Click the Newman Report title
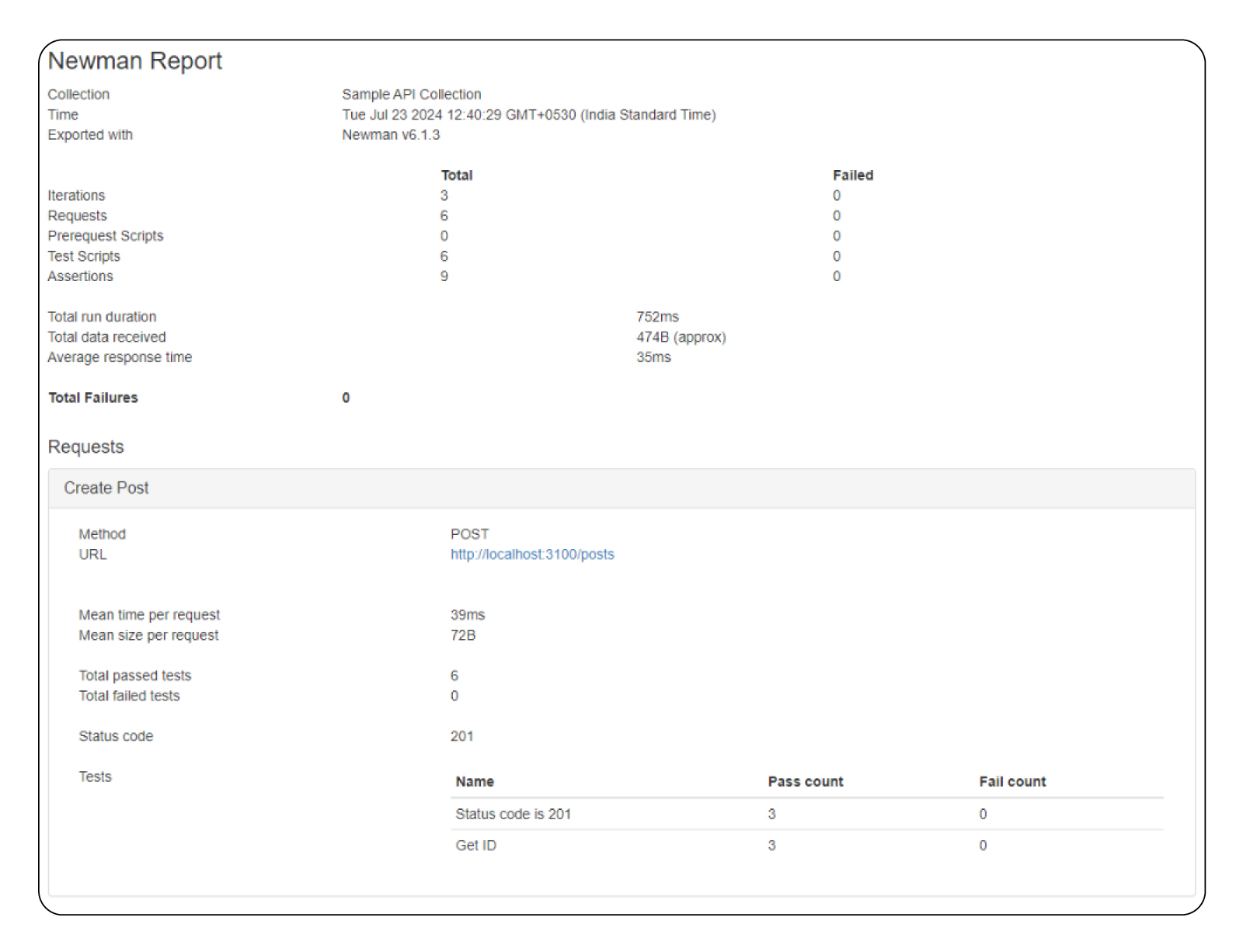 (x=136, y=61)
